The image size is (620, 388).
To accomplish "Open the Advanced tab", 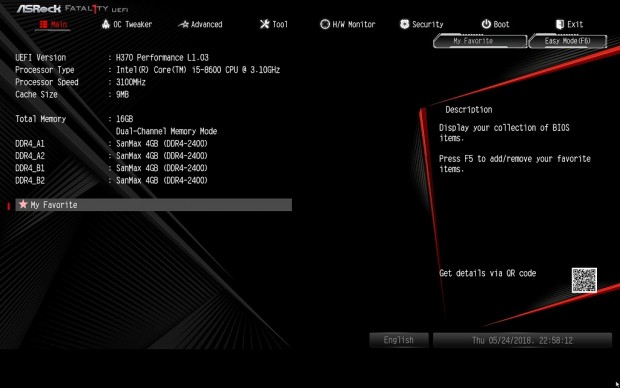I will 206,25.
